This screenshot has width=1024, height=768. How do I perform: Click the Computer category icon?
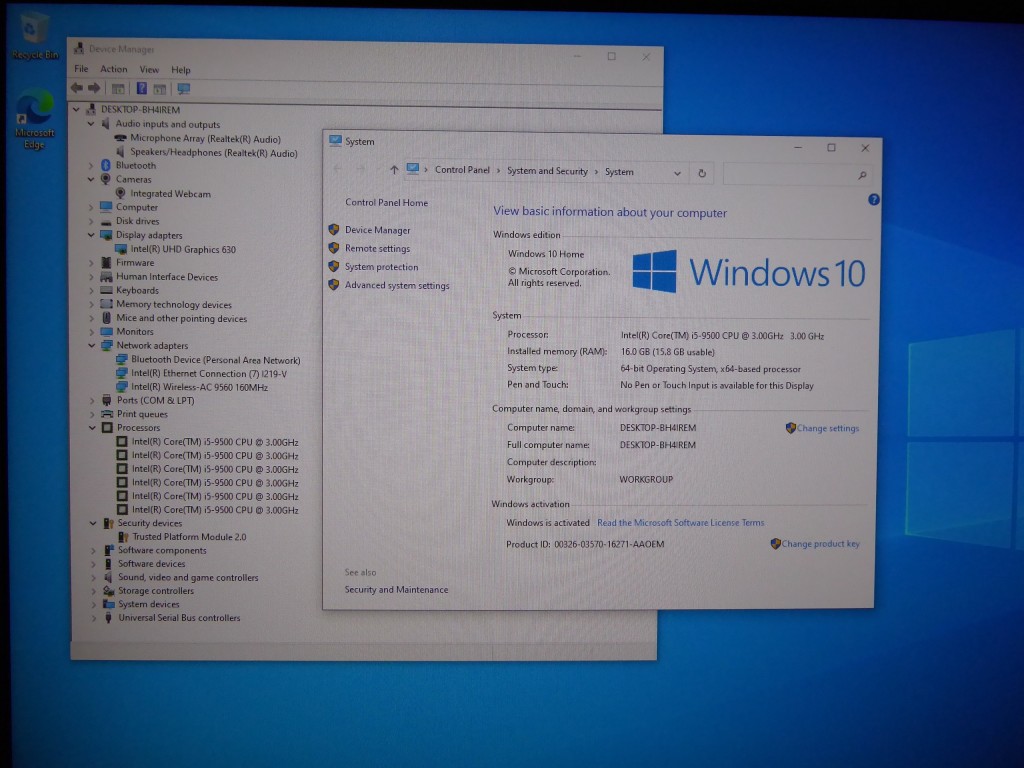[106, 207]
